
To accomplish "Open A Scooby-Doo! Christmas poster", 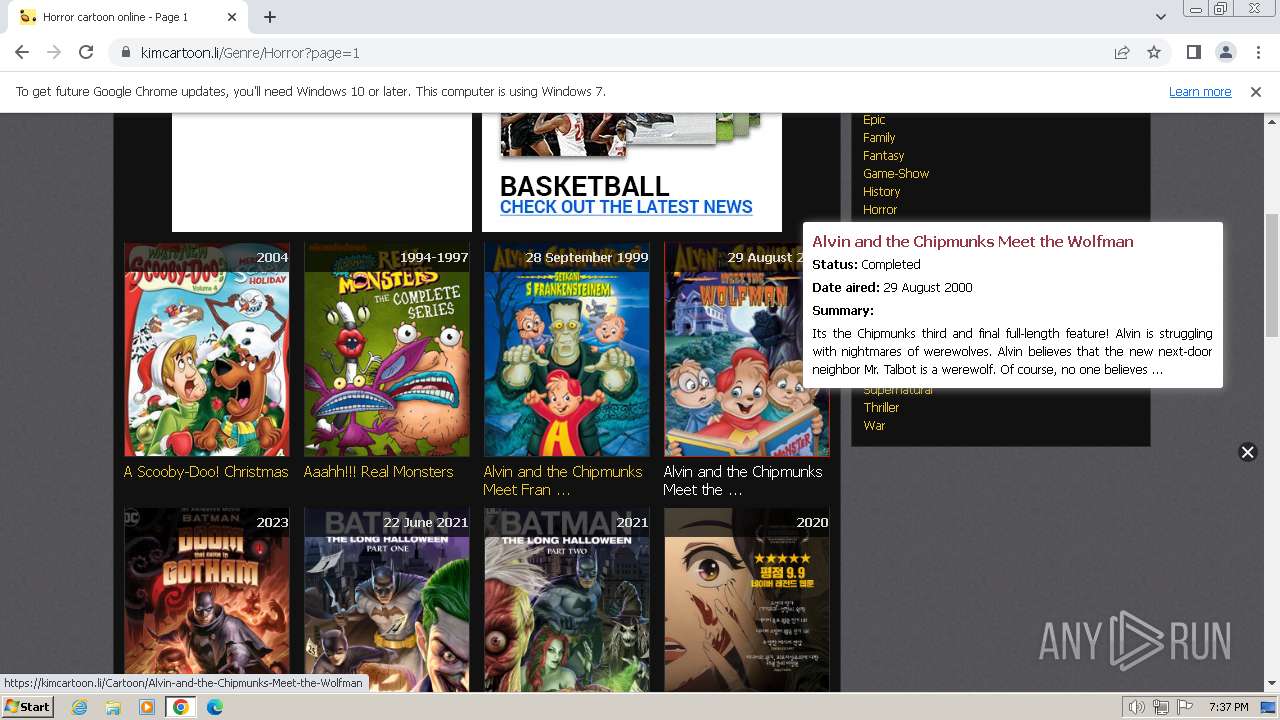I will [x=207, y=349].
